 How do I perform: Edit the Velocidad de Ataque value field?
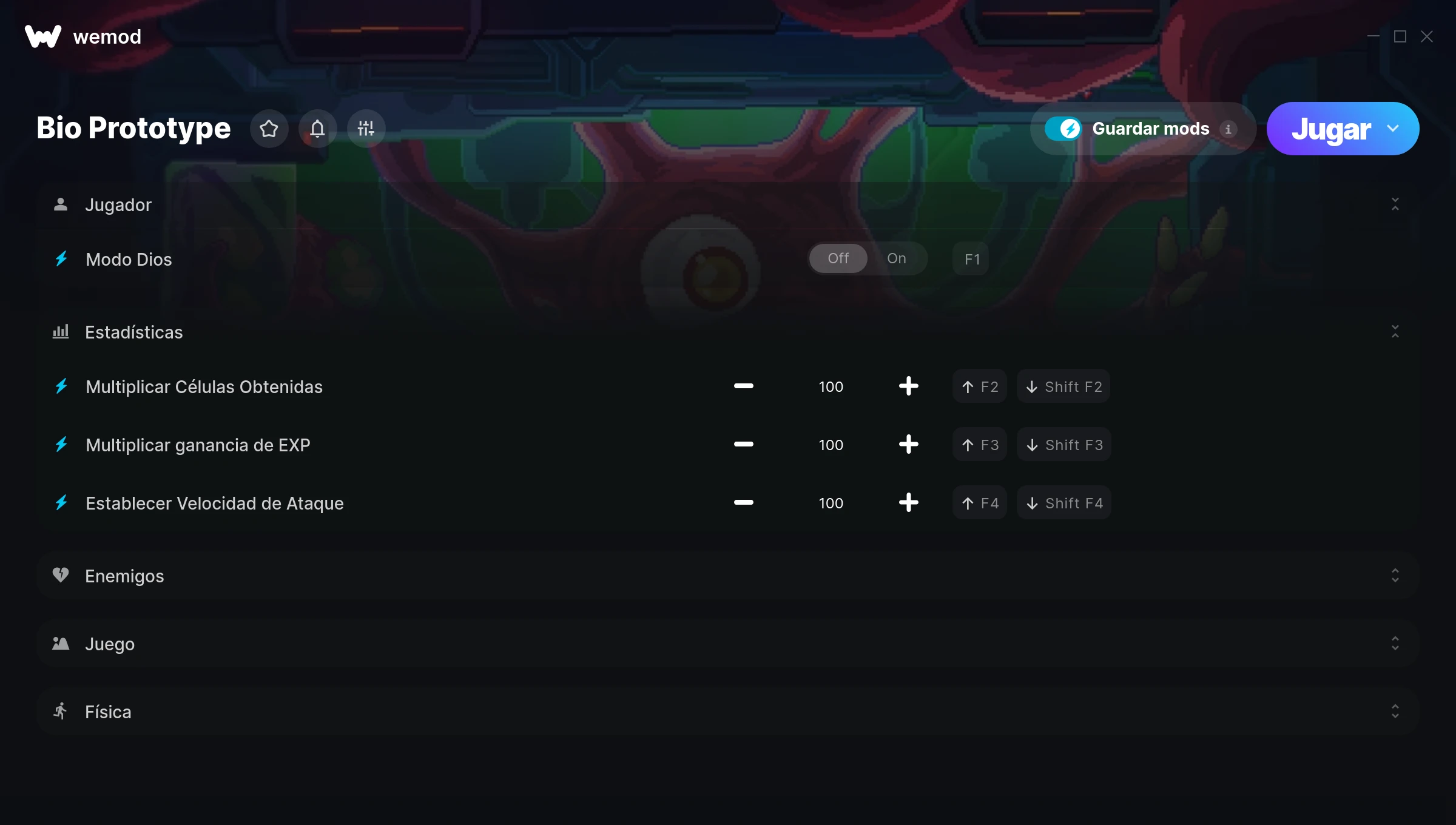tap(831, 503)
